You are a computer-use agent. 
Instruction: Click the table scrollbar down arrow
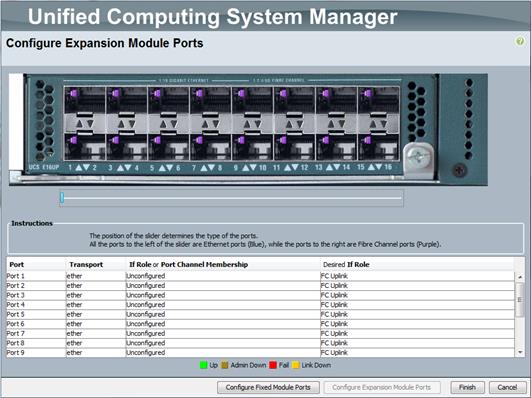coord(520,352)
